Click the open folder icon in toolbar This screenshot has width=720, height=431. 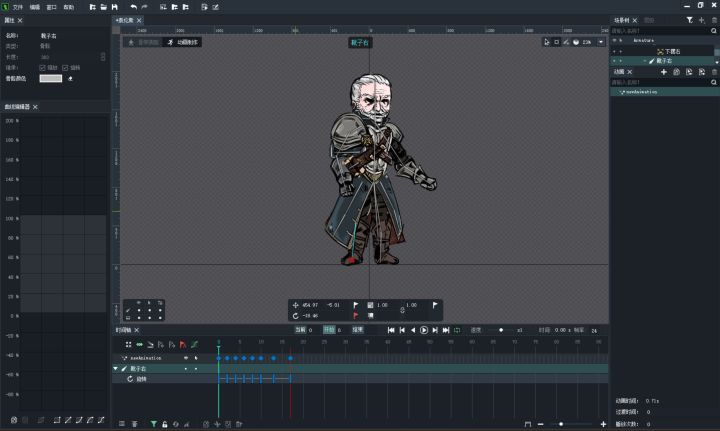pos(105,7)
